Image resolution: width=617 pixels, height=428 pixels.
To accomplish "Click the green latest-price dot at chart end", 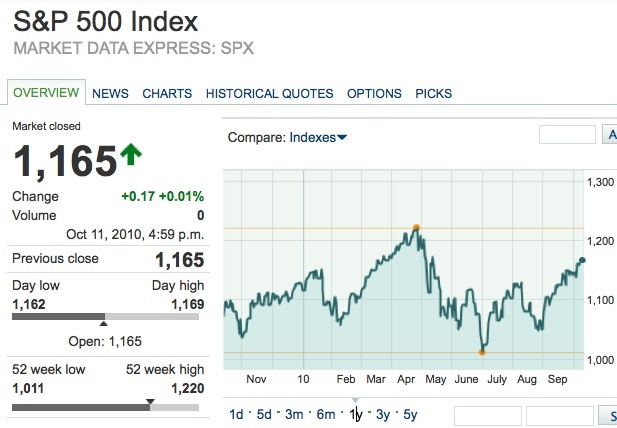I will (582, 260).
